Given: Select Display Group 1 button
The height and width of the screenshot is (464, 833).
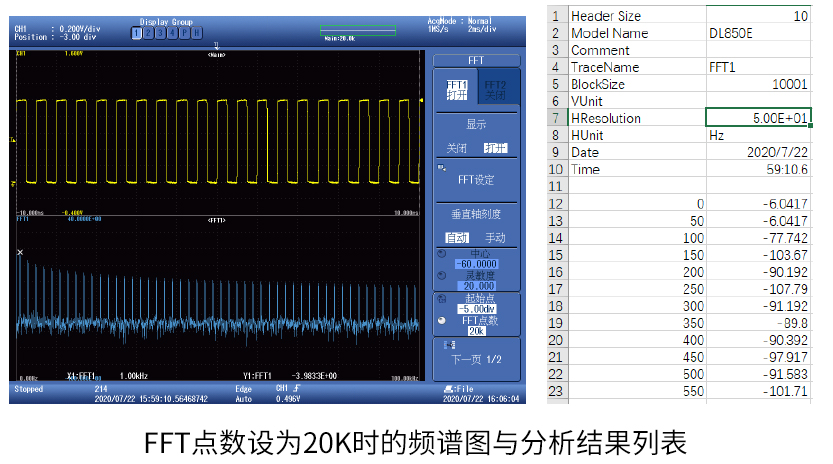Looking at the screenshot, I should pos(136,33).
